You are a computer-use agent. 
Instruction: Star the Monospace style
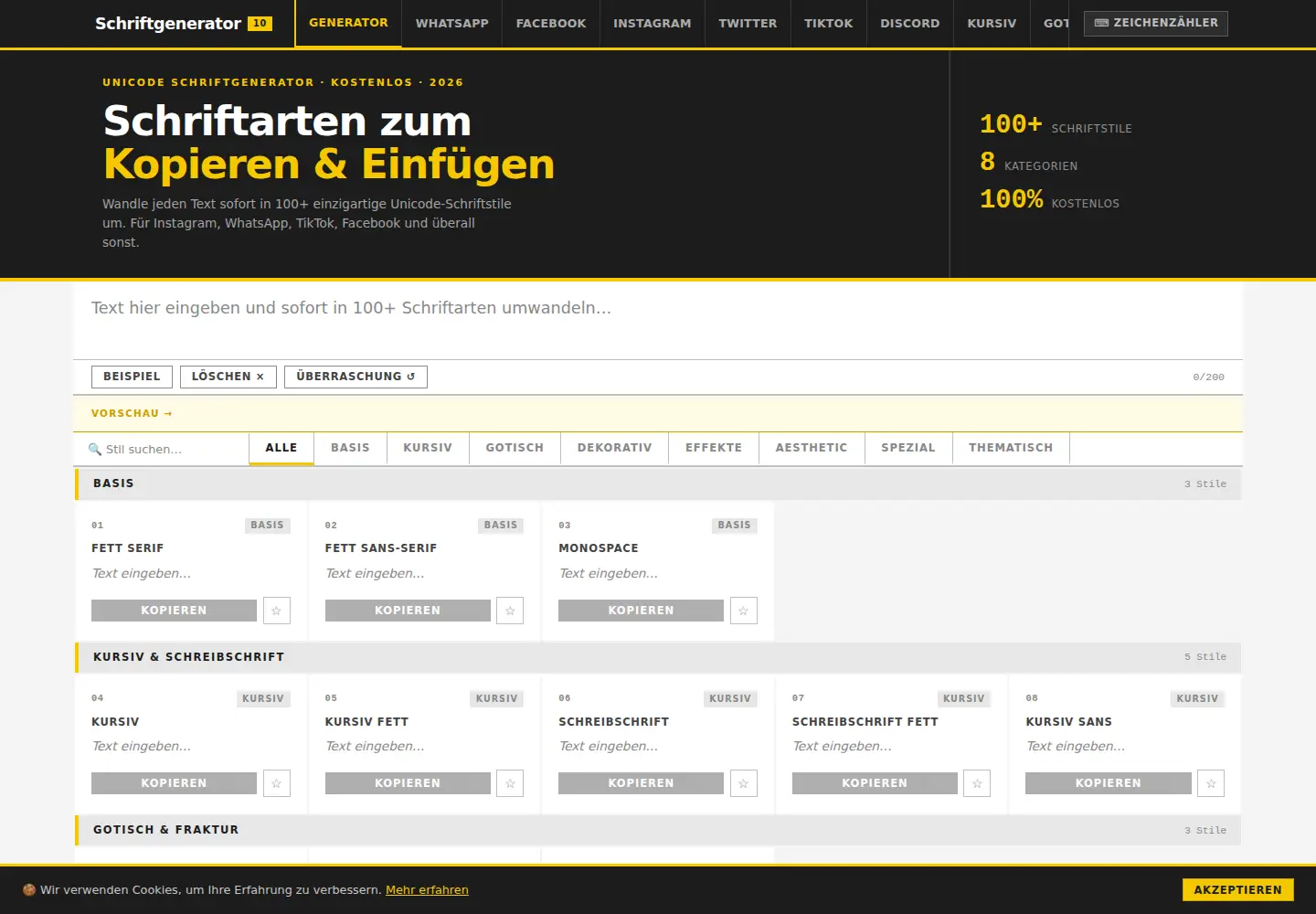(x=744, y=611)
